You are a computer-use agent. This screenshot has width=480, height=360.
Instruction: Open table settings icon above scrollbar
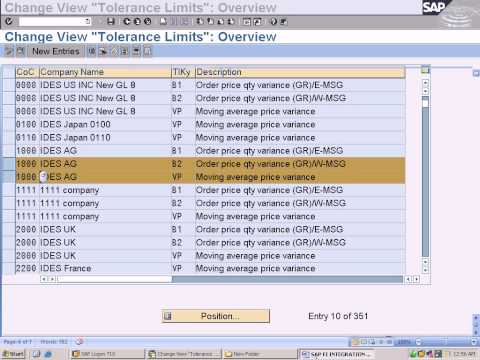[x=425, y=70]
